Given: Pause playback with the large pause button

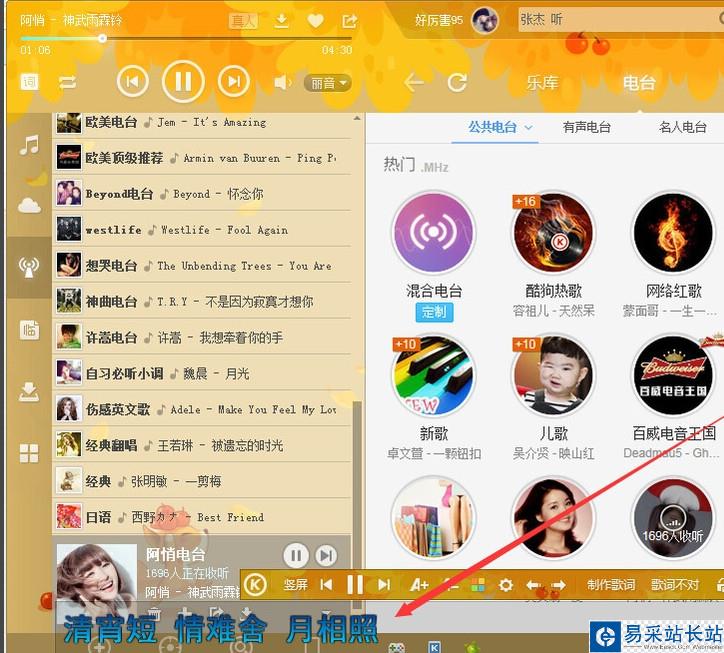Looking at the screenshot, I should [x=183, y=81].
